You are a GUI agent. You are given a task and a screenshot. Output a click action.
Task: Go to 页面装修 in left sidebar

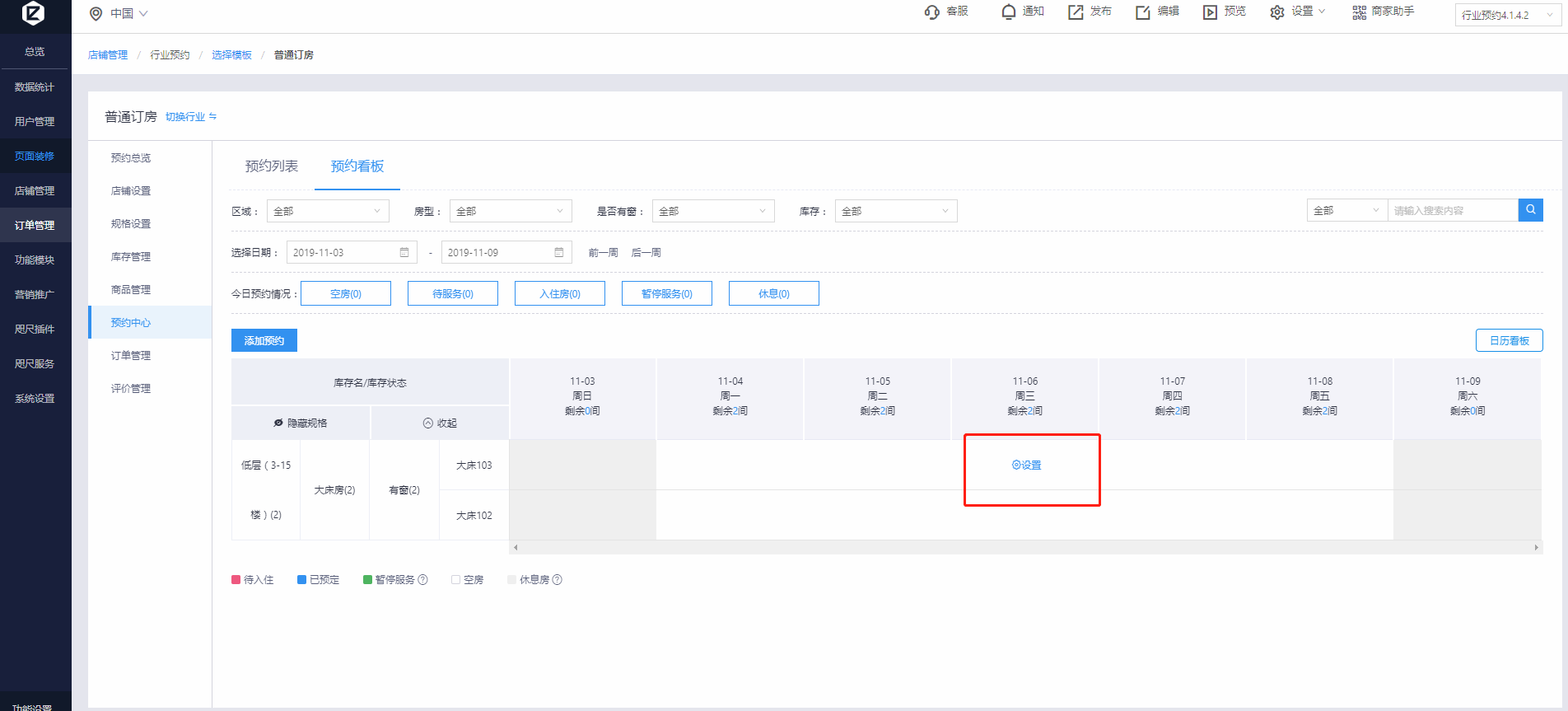point(35,156)
